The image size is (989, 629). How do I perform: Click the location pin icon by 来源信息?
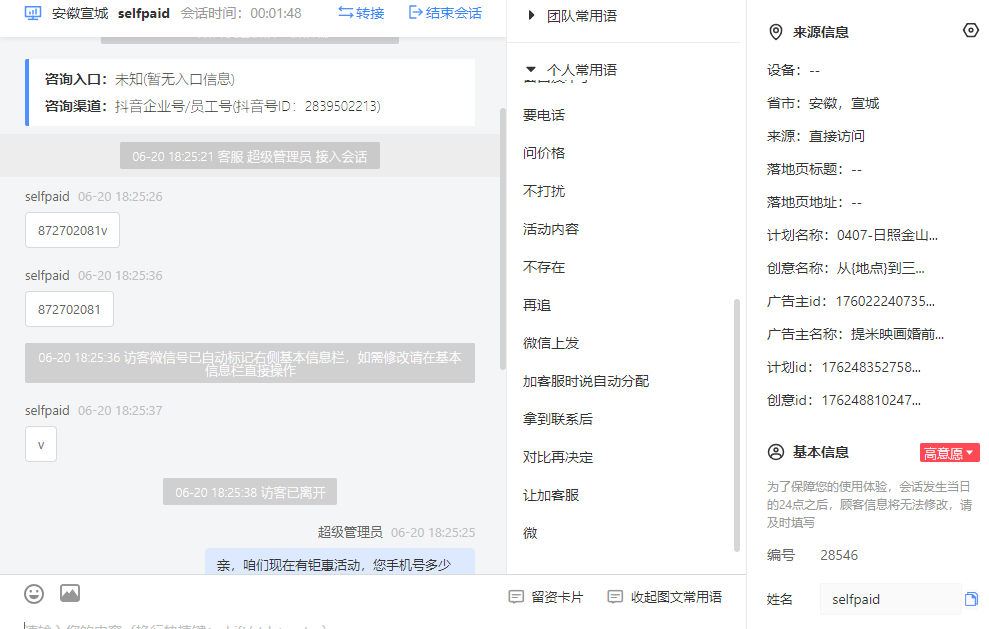pos(776,32)
